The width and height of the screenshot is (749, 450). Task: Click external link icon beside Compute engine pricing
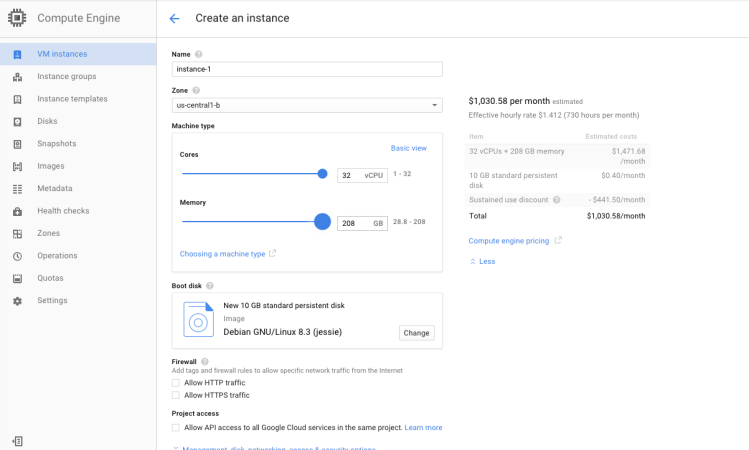coord(558,240)
